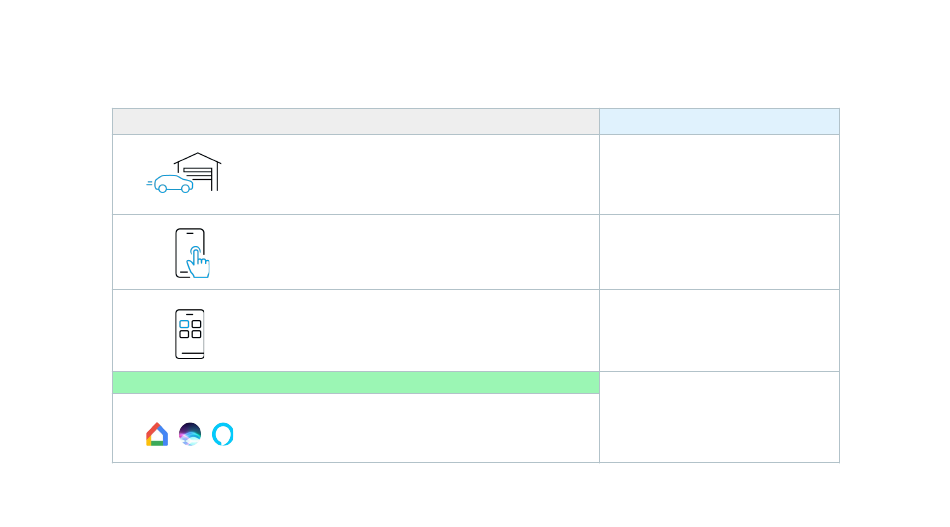Click empty right cell beside app grid phone
950x527 pixels.
pos(719,331)
